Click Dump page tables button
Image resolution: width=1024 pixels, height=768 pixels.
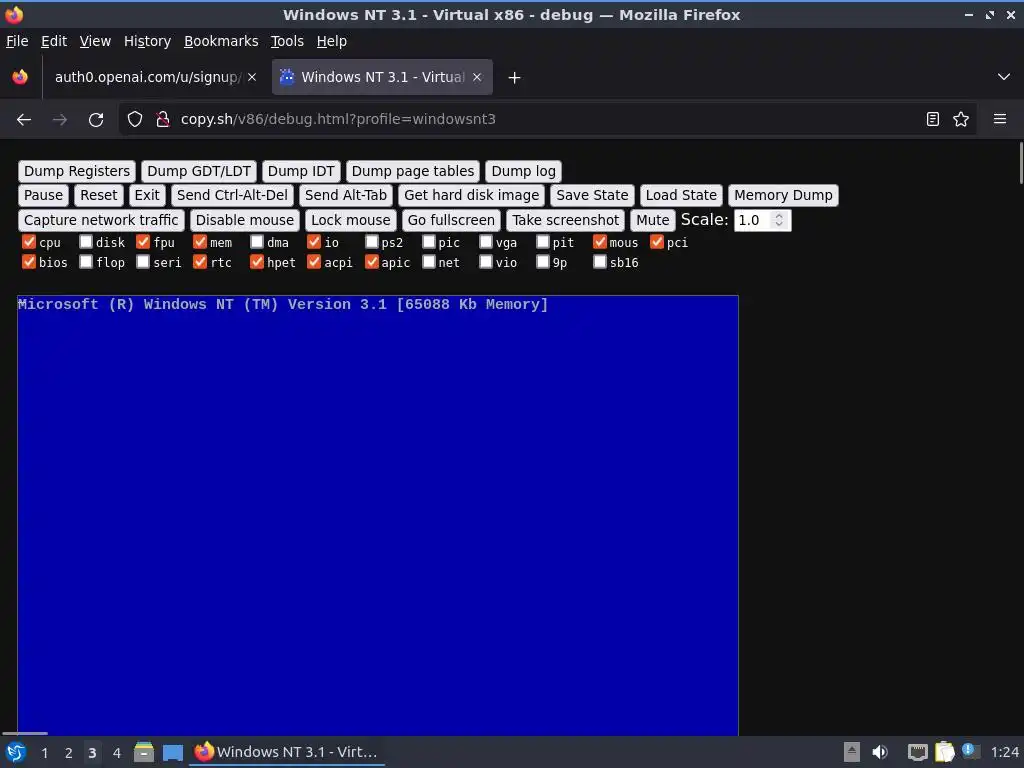click(x=413, y=171)
